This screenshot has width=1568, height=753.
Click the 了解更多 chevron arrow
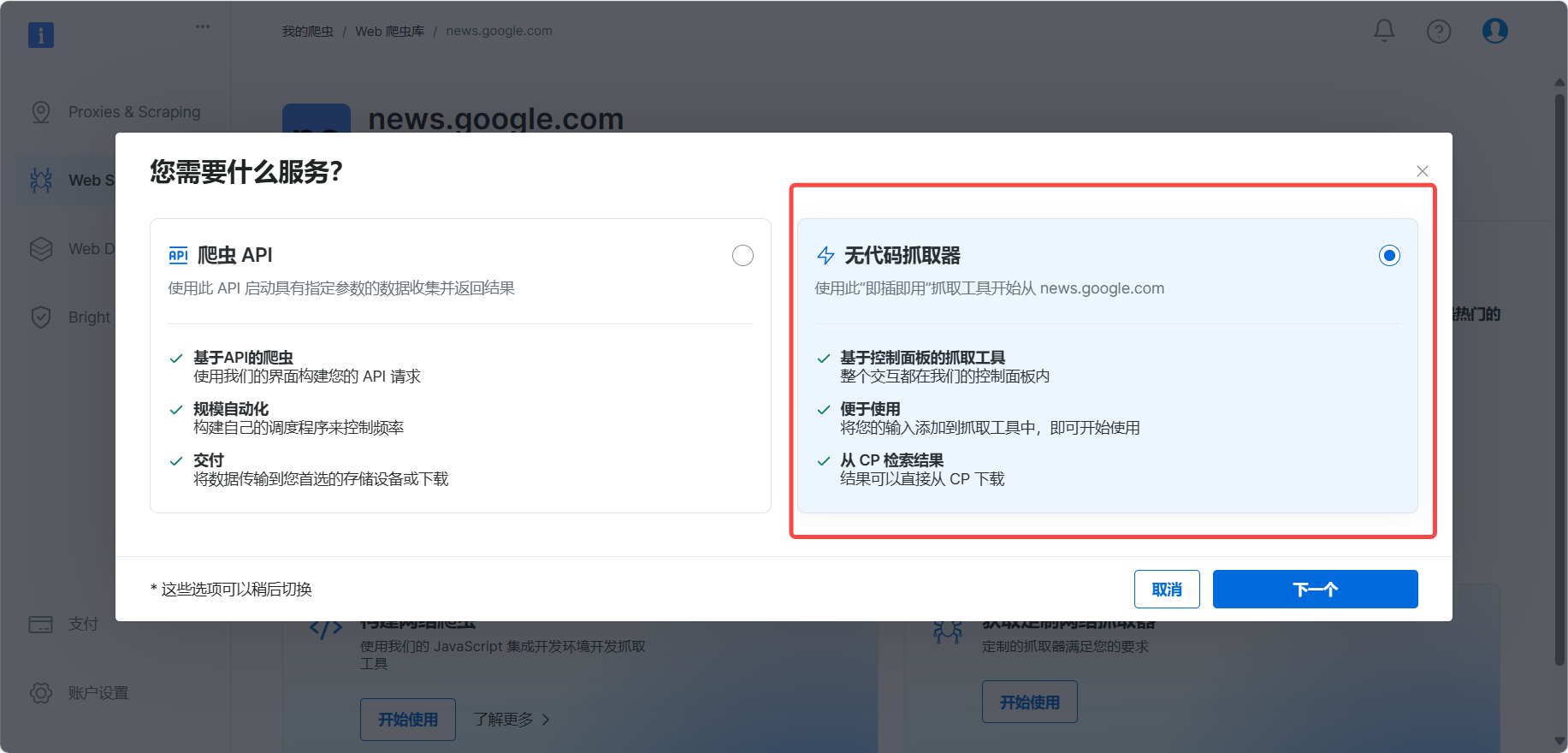point(546,720)
